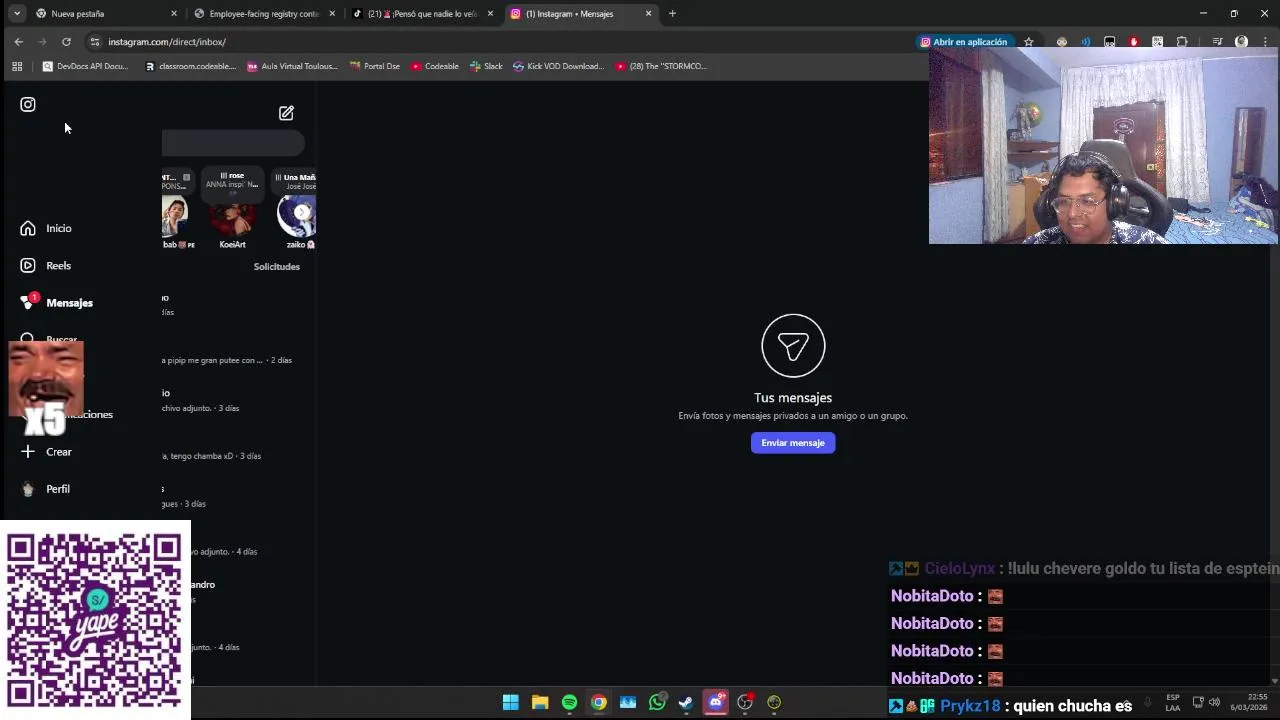This screenshot has width=1280, height=720.
Task: Open volume control in system tray
Action: tap(1214, 702)
